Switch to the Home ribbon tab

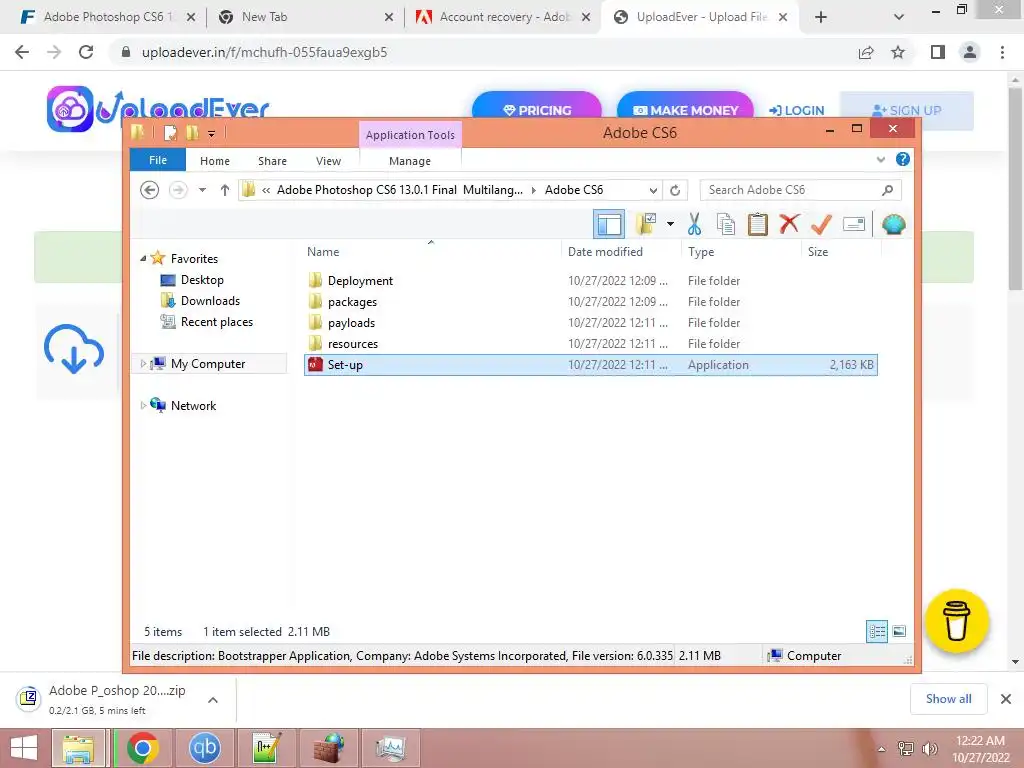(215, 161)
